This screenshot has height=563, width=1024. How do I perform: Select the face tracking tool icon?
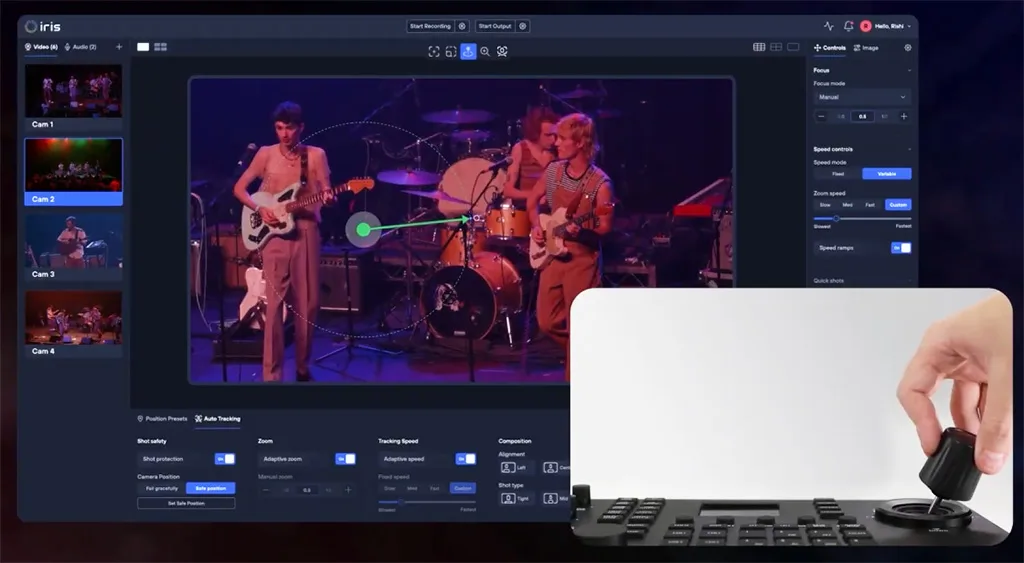click(x=502, y=51)
